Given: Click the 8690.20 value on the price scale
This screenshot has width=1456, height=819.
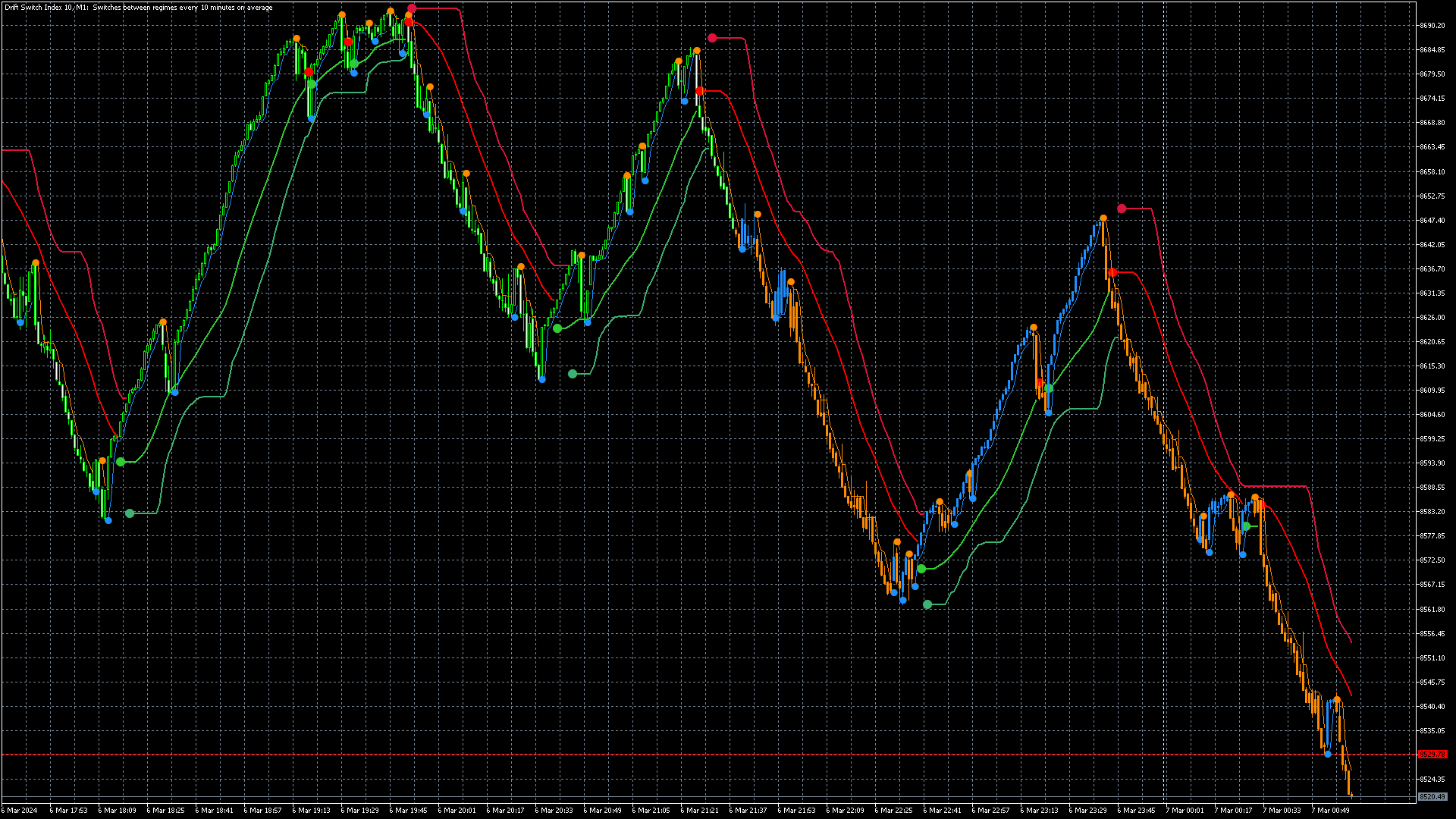Looking at the screenshot, I should (x=1433, y=25).
